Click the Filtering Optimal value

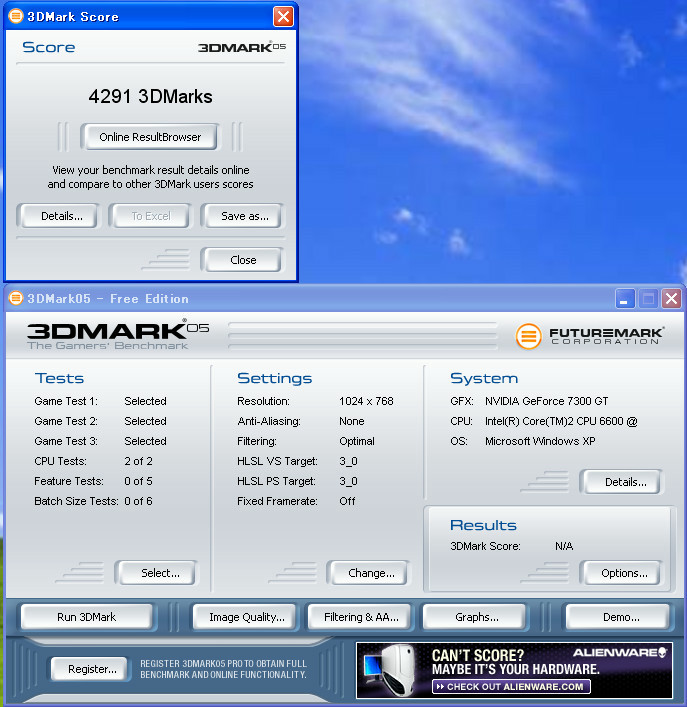click(x=357, y=441)
